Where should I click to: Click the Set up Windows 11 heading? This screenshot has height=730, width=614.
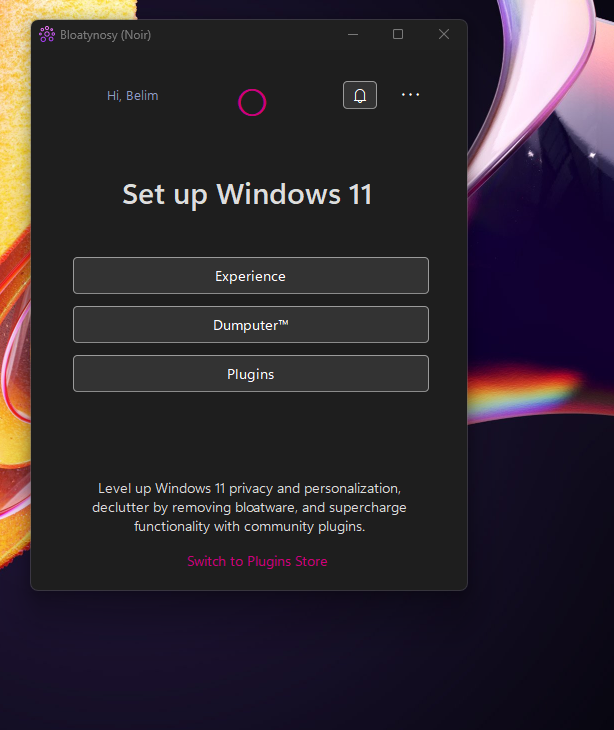247,195
